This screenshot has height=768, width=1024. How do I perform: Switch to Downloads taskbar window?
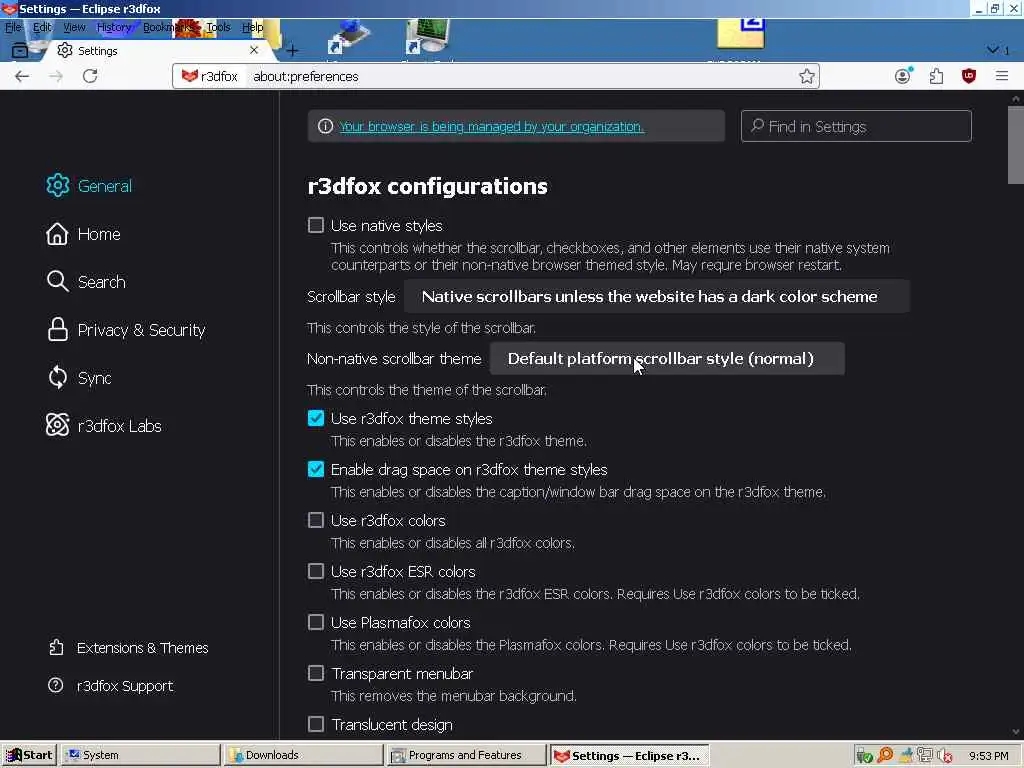pos(304,755)
